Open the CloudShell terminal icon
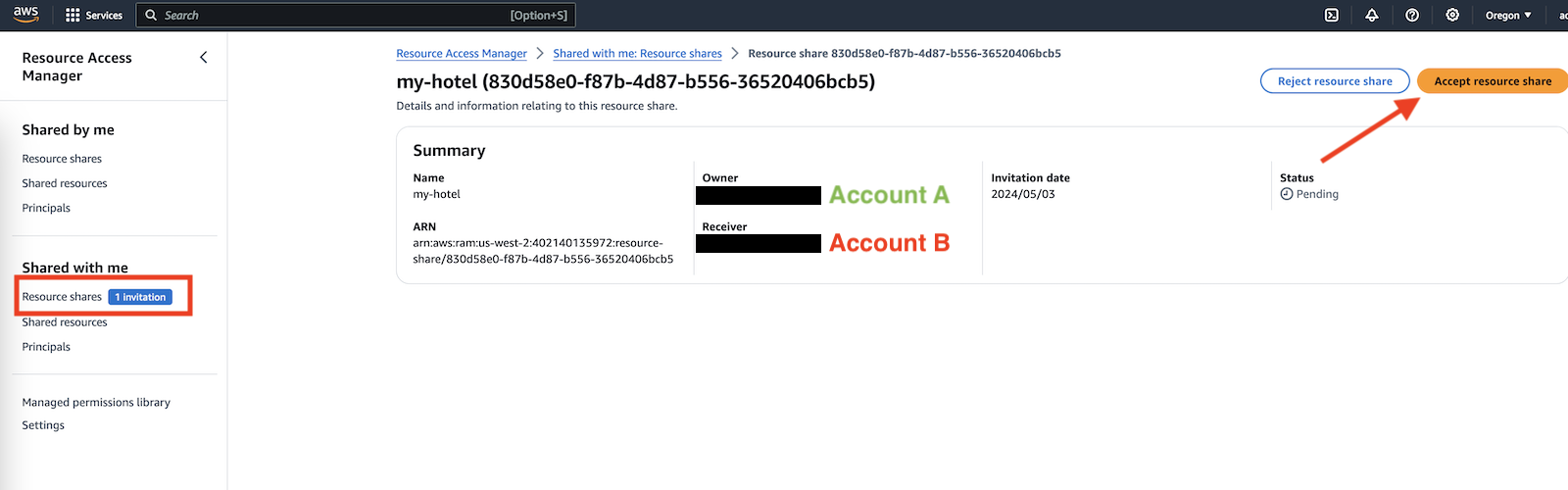The image size is (1568, 490). click(x=1332, y=16)
